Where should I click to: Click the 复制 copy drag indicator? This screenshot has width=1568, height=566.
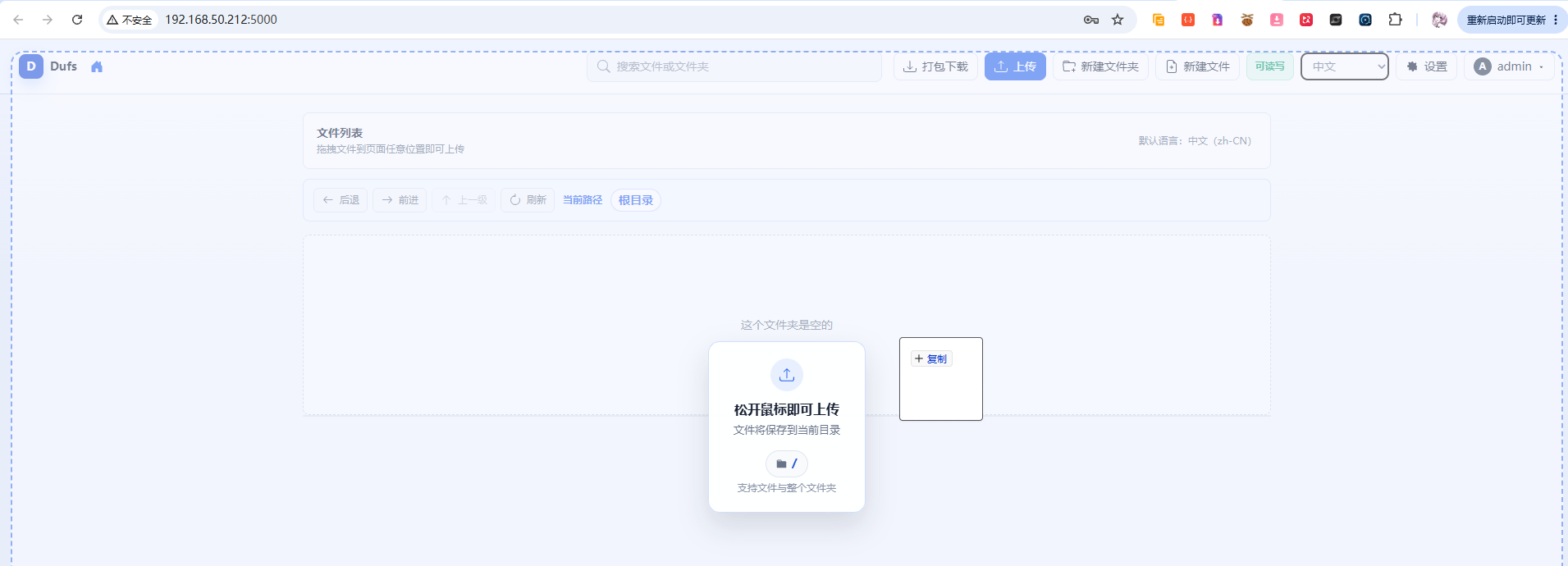(x=931, y=358)
